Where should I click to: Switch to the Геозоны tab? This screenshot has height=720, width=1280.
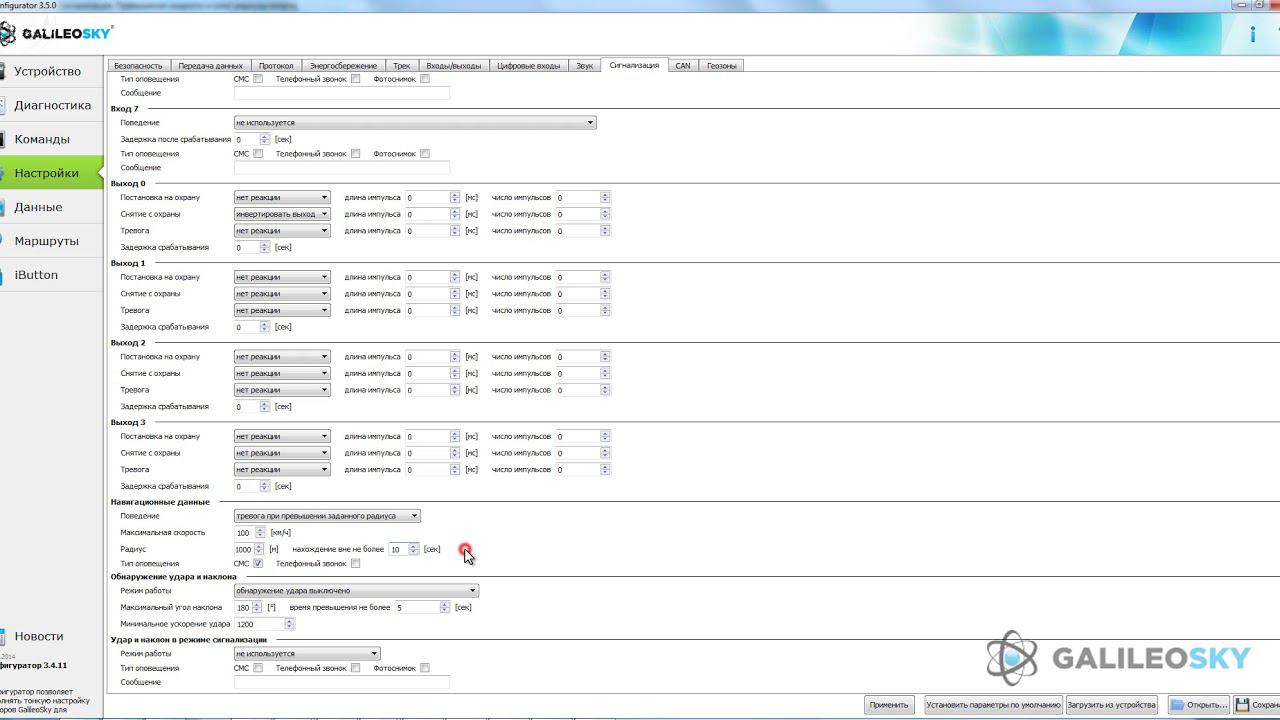(x=721, y=66)
